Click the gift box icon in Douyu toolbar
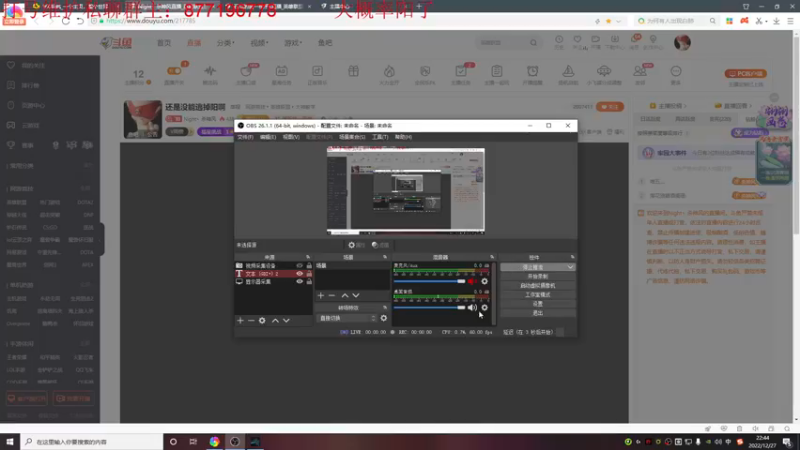Image resolution: width=800 pixels, height=450 pixels. tap(353, 71)
